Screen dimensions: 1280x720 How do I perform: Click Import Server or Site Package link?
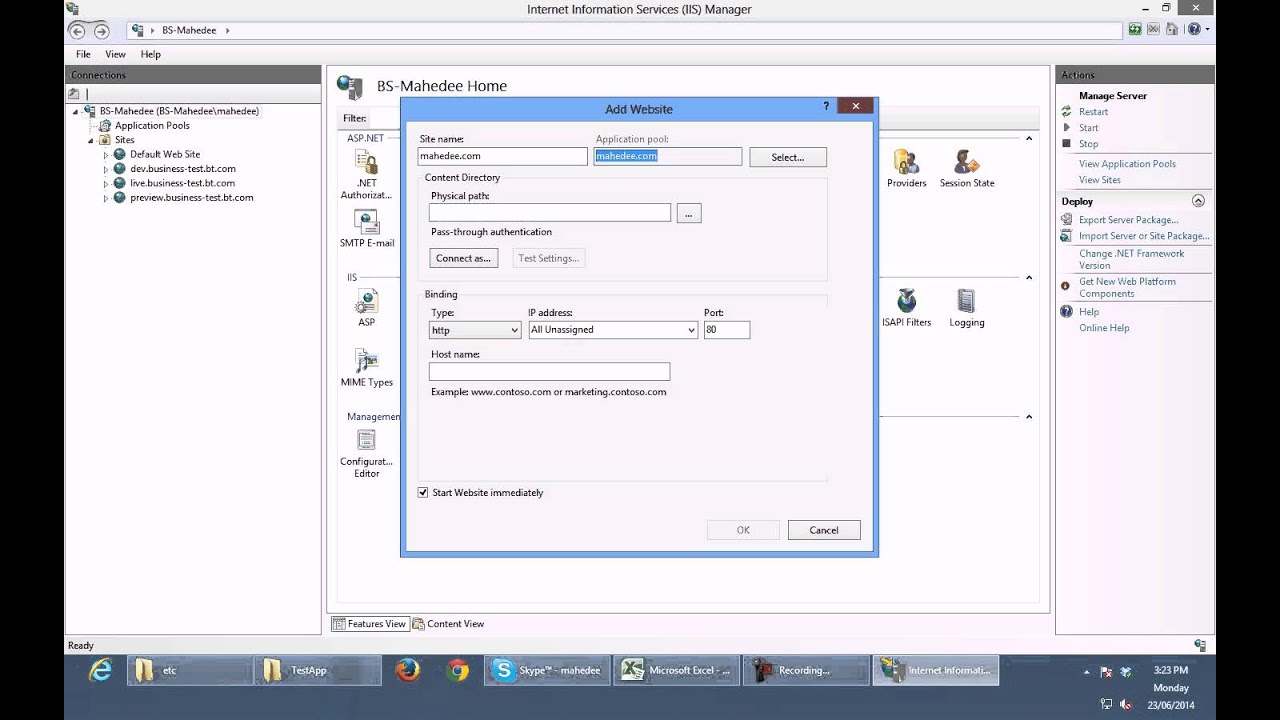pos(1144,236)
